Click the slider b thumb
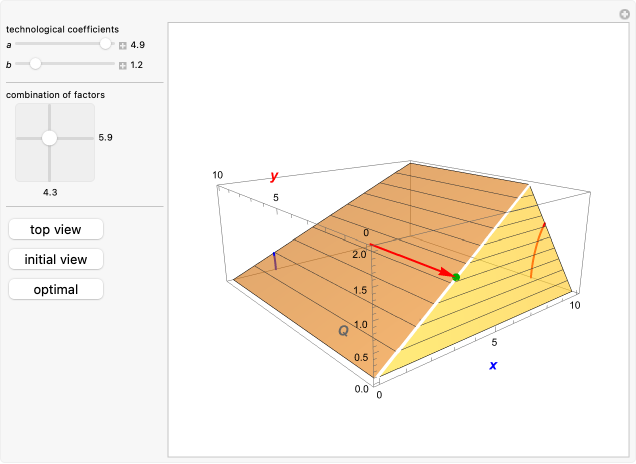 [36, 64]
